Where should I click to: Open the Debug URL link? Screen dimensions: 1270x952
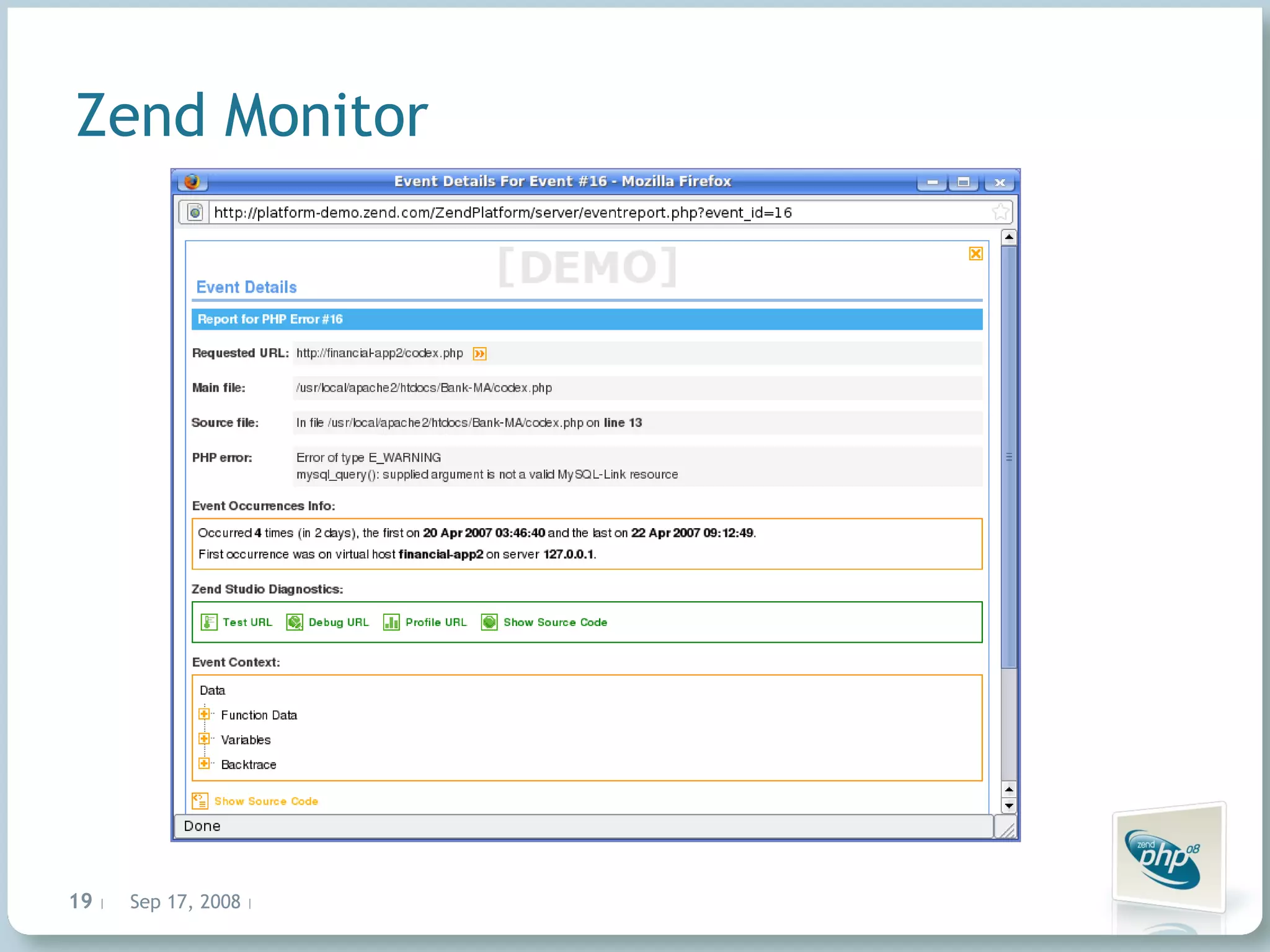point(339,622)
